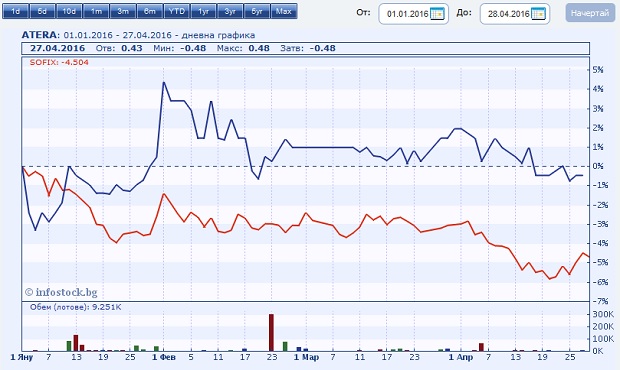Select the Max range button
The image size is (620, 370).
point(284,11)
